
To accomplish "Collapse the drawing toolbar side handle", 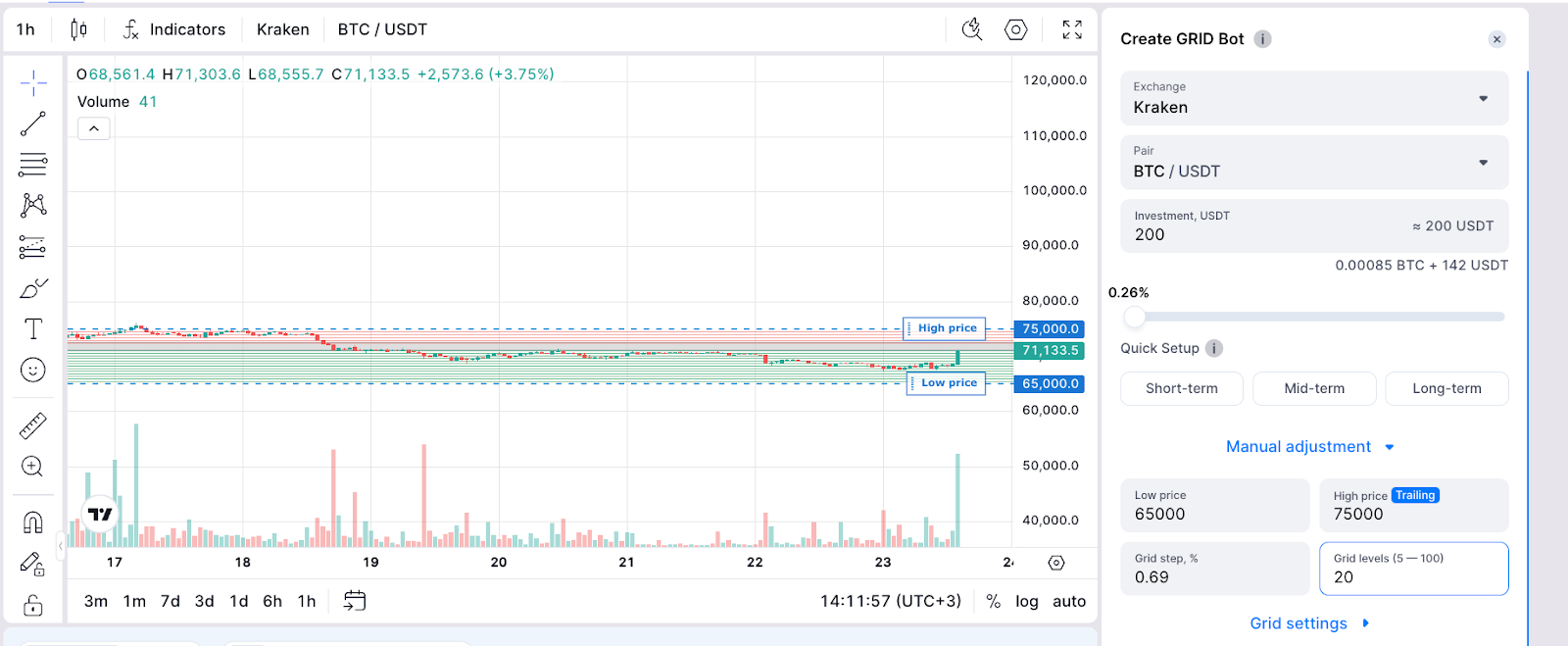I will coord(61,545).
